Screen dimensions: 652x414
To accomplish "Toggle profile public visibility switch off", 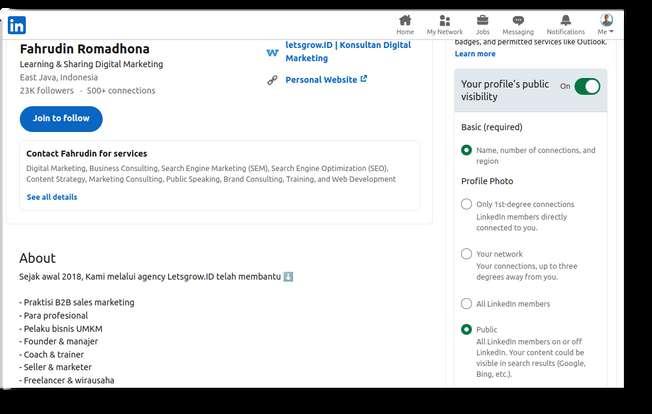I will [587, 86].
